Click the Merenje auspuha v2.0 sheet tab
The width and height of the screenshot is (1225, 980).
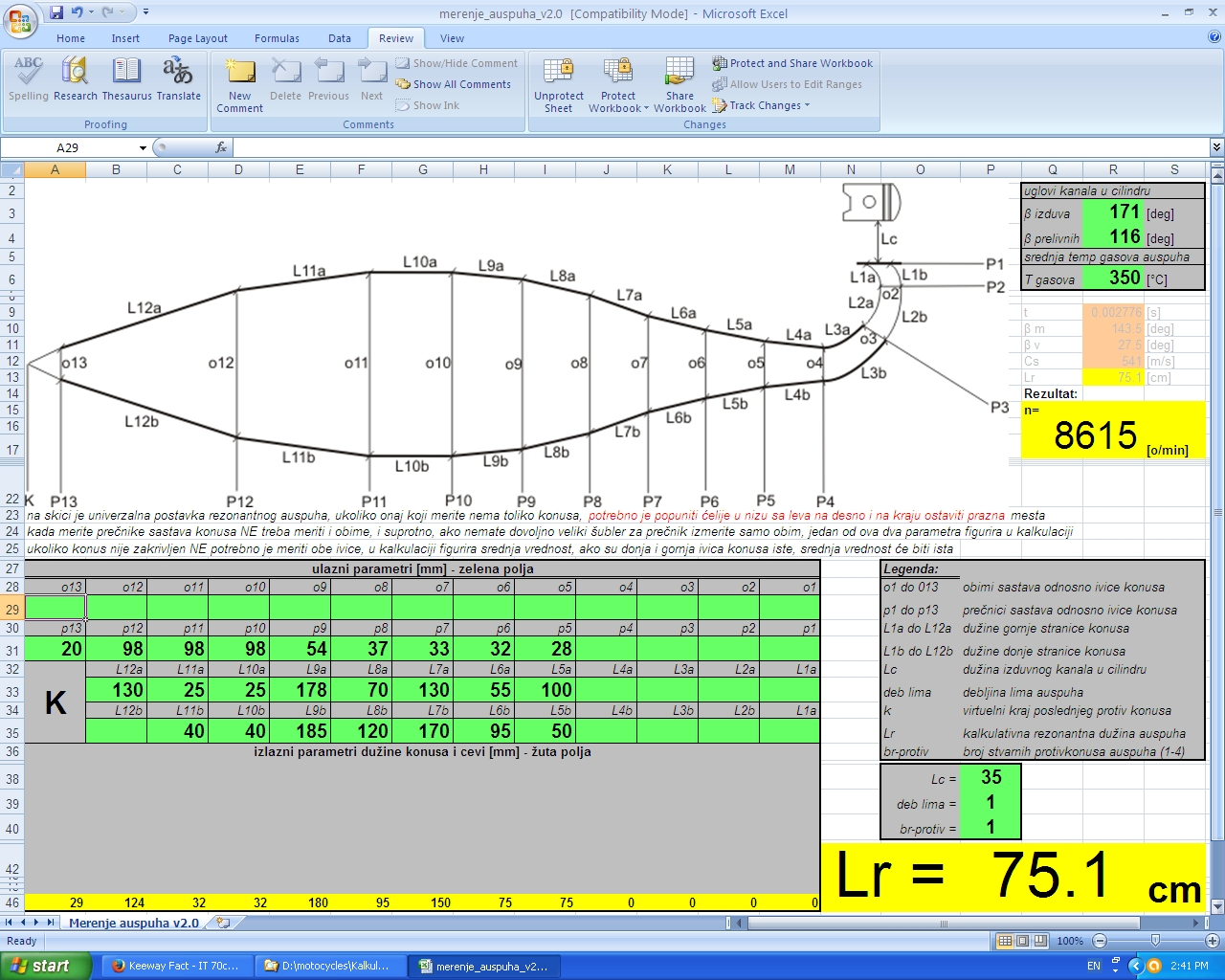134,923
